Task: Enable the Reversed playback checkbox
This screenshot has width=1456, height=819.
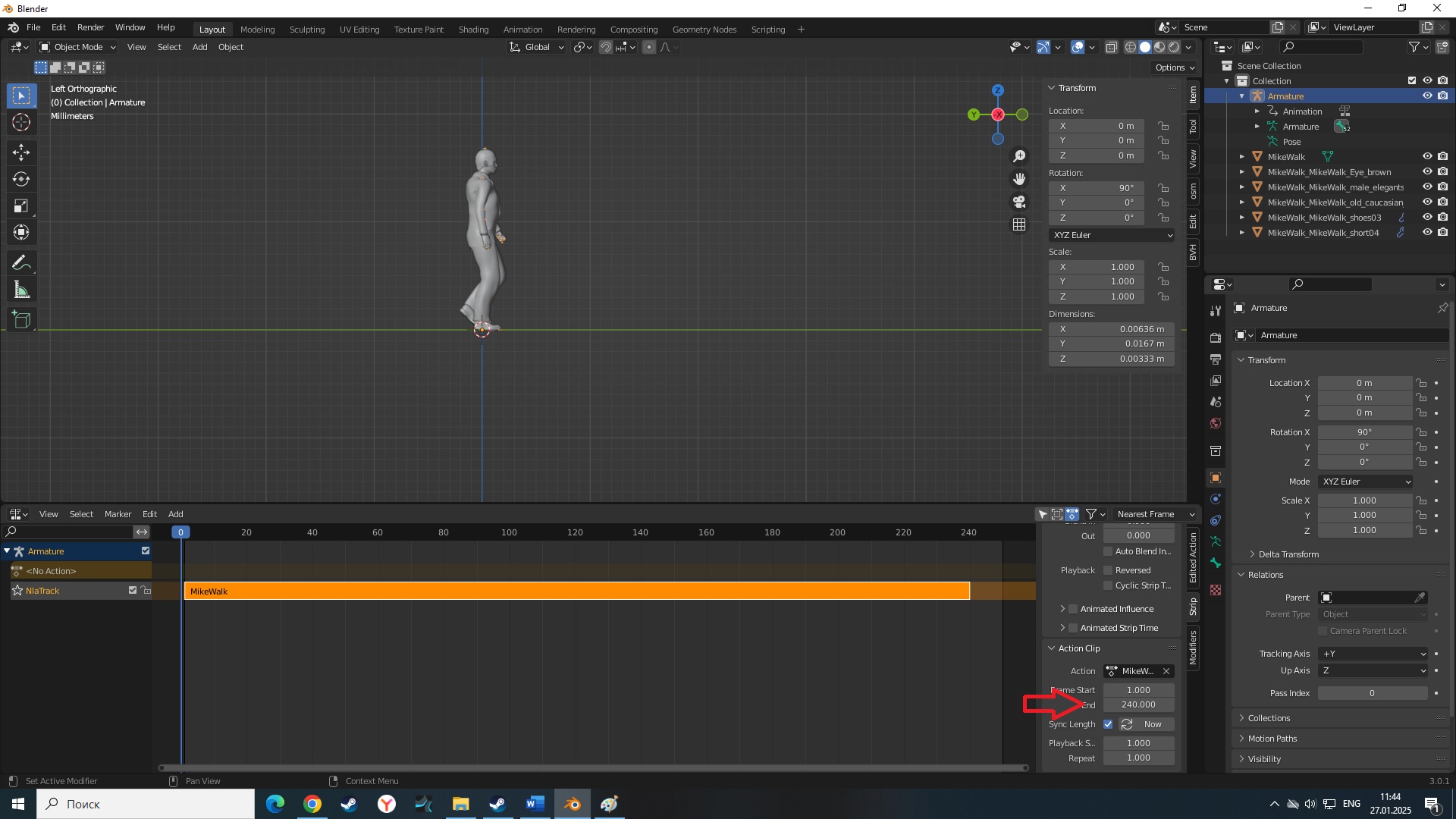Action: tap(1108, 570)
